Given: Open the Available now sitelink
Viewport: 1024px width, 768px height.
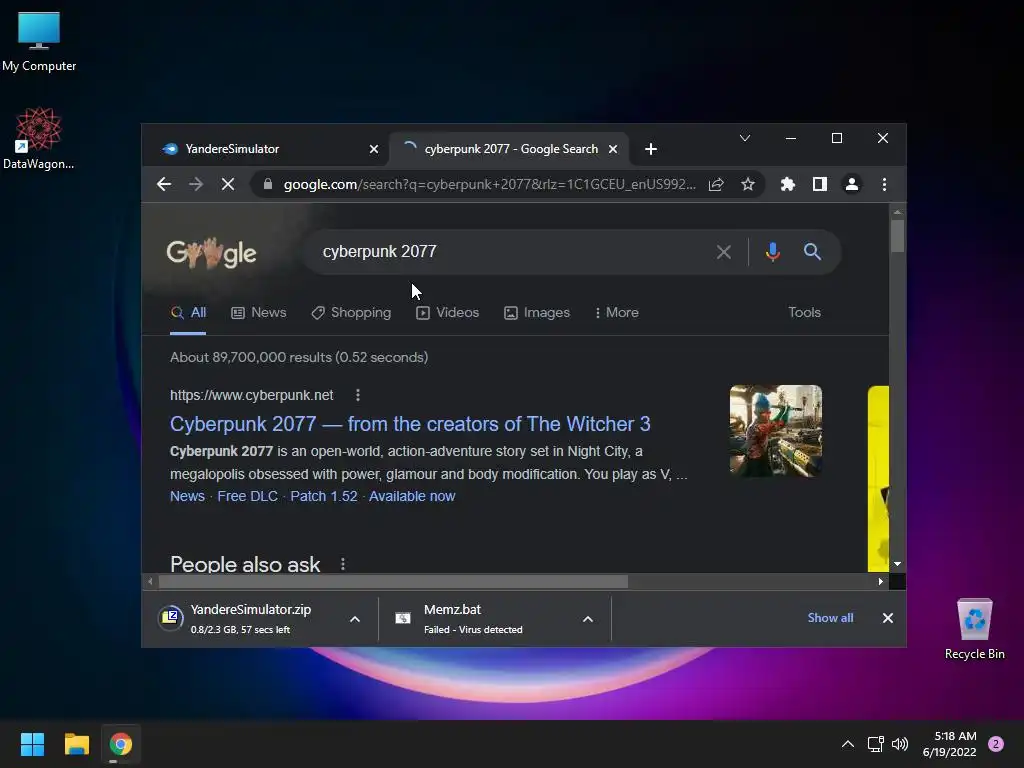Looking at the screenshot, I should tap(412, 496).
